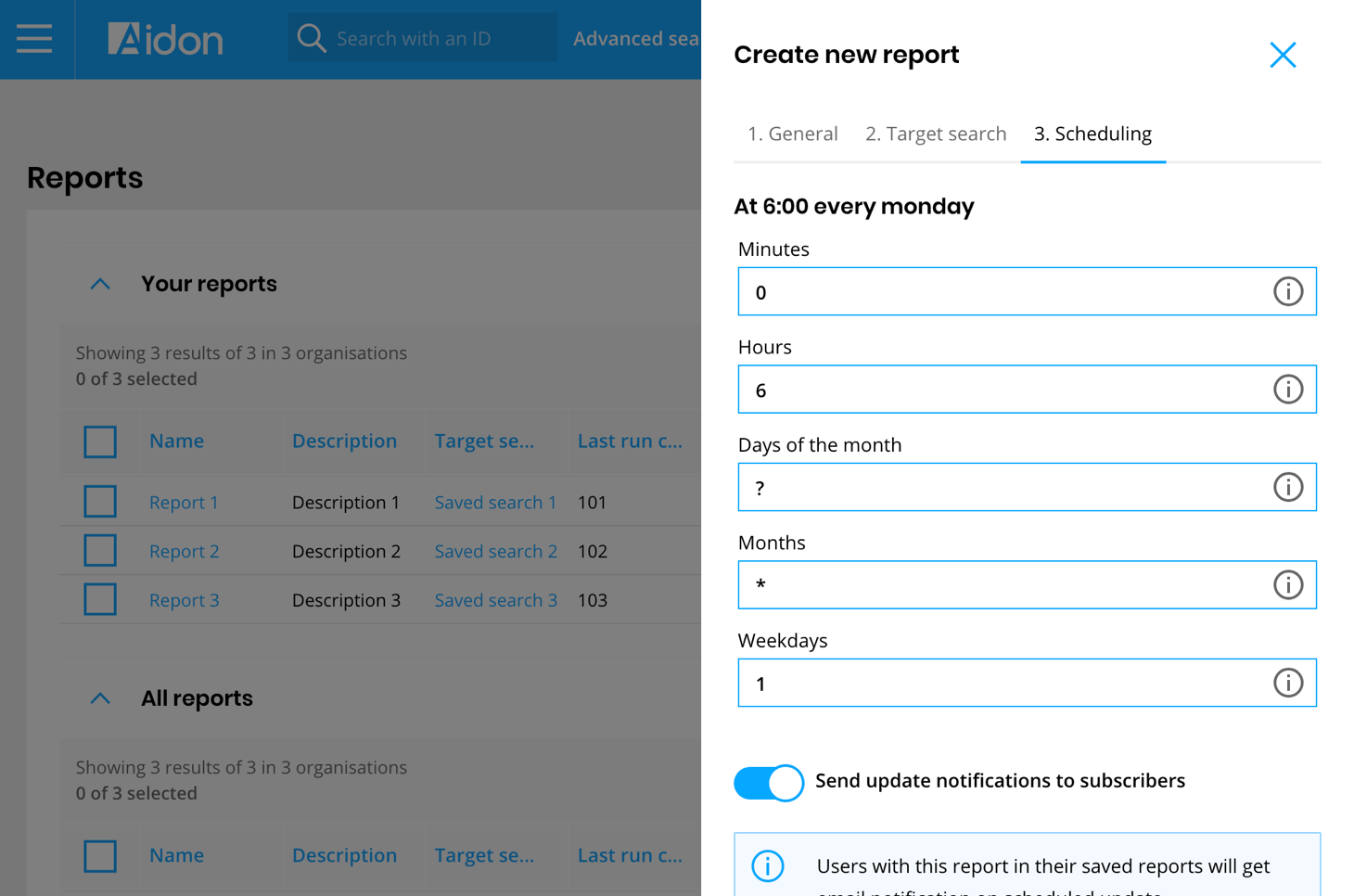Open the Report 2 link
1354x896 pixels.
185,552
